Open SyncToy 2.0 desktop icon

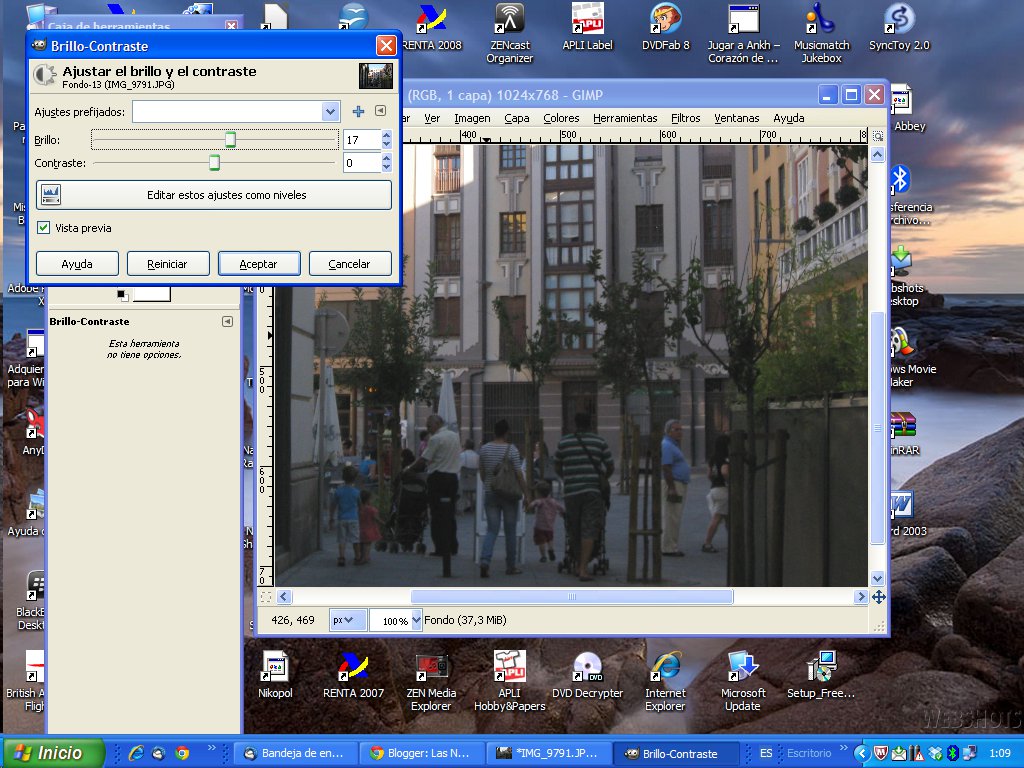pos(899,27)
